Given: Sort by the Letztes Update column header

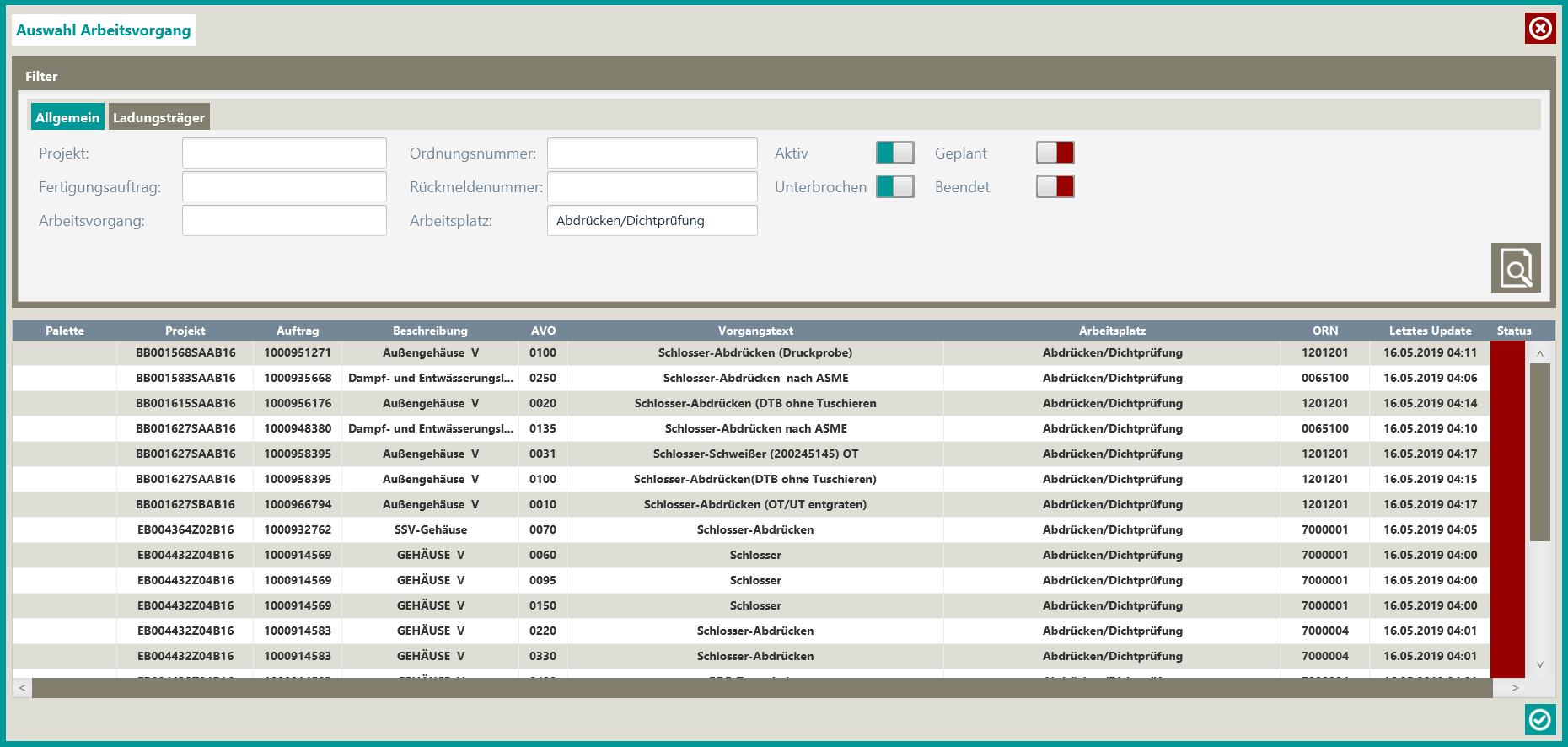Looking at the screenshot, I should tap(1430, 331).
